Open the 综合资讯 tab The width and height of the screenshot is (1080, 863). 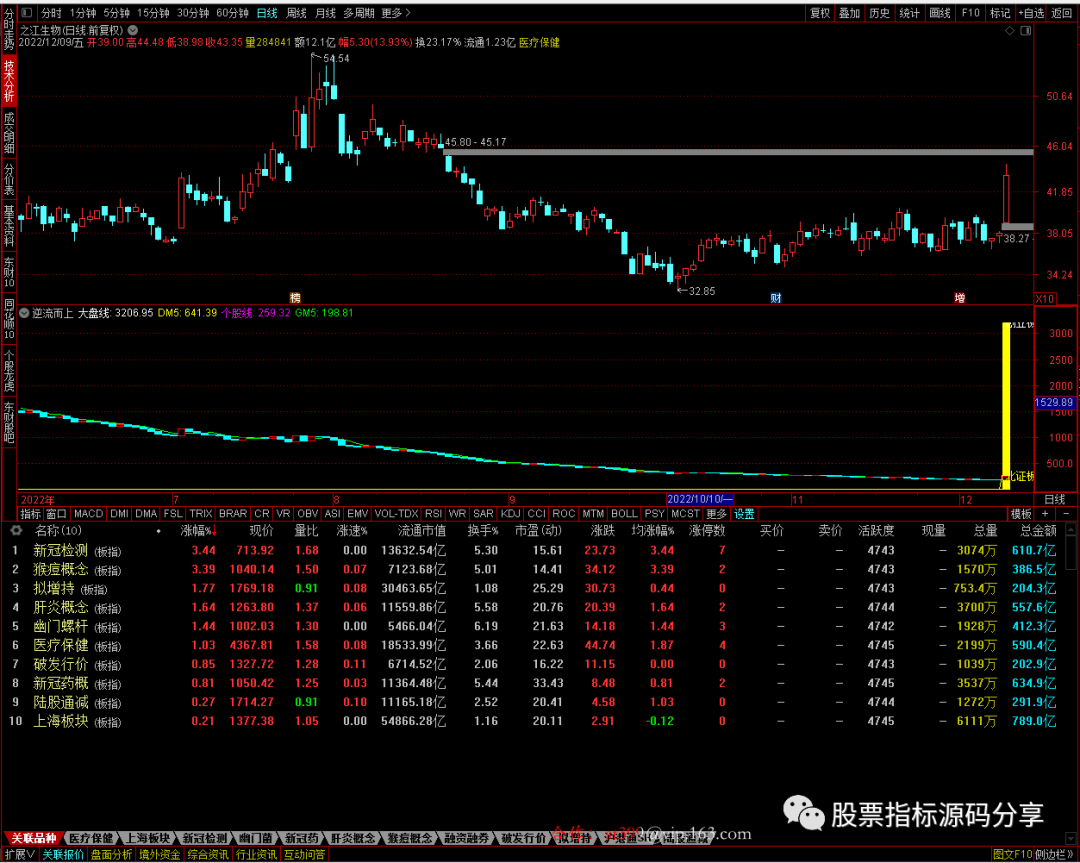pyautogui.click(x=208, y=854)
